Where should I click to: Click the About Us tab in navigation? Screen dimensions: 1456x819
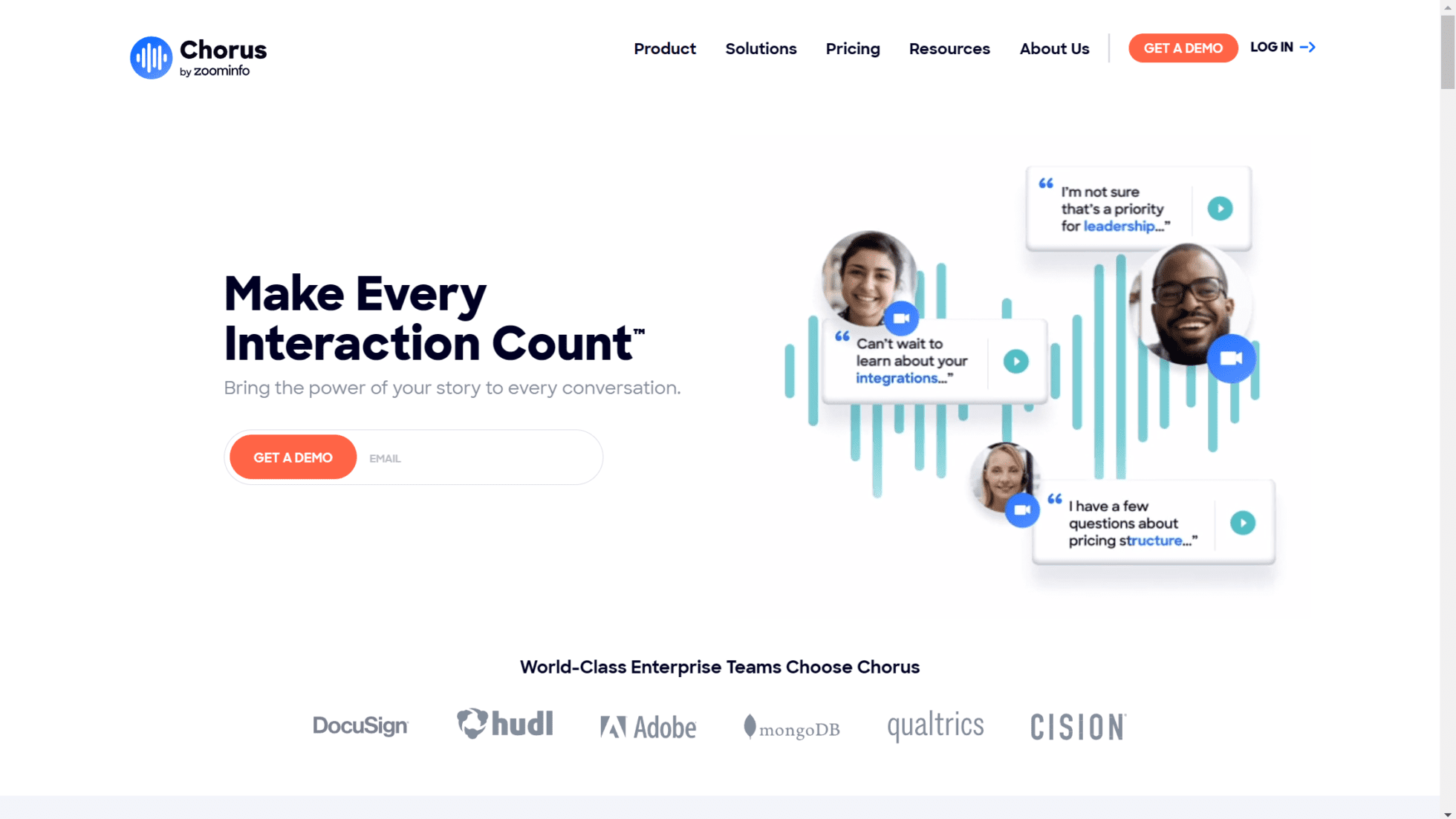click(1054, 48)
